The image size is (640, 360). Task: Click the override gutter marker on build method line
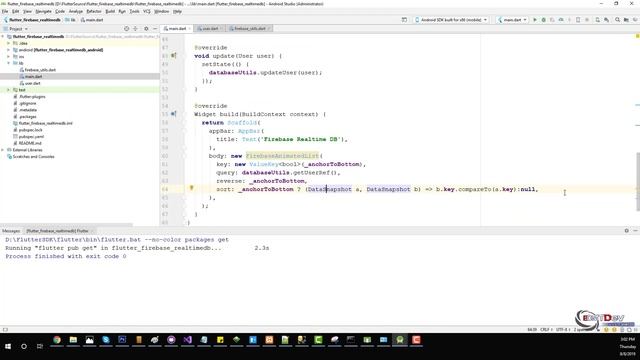pyautogui.click(x=173, y=114)
